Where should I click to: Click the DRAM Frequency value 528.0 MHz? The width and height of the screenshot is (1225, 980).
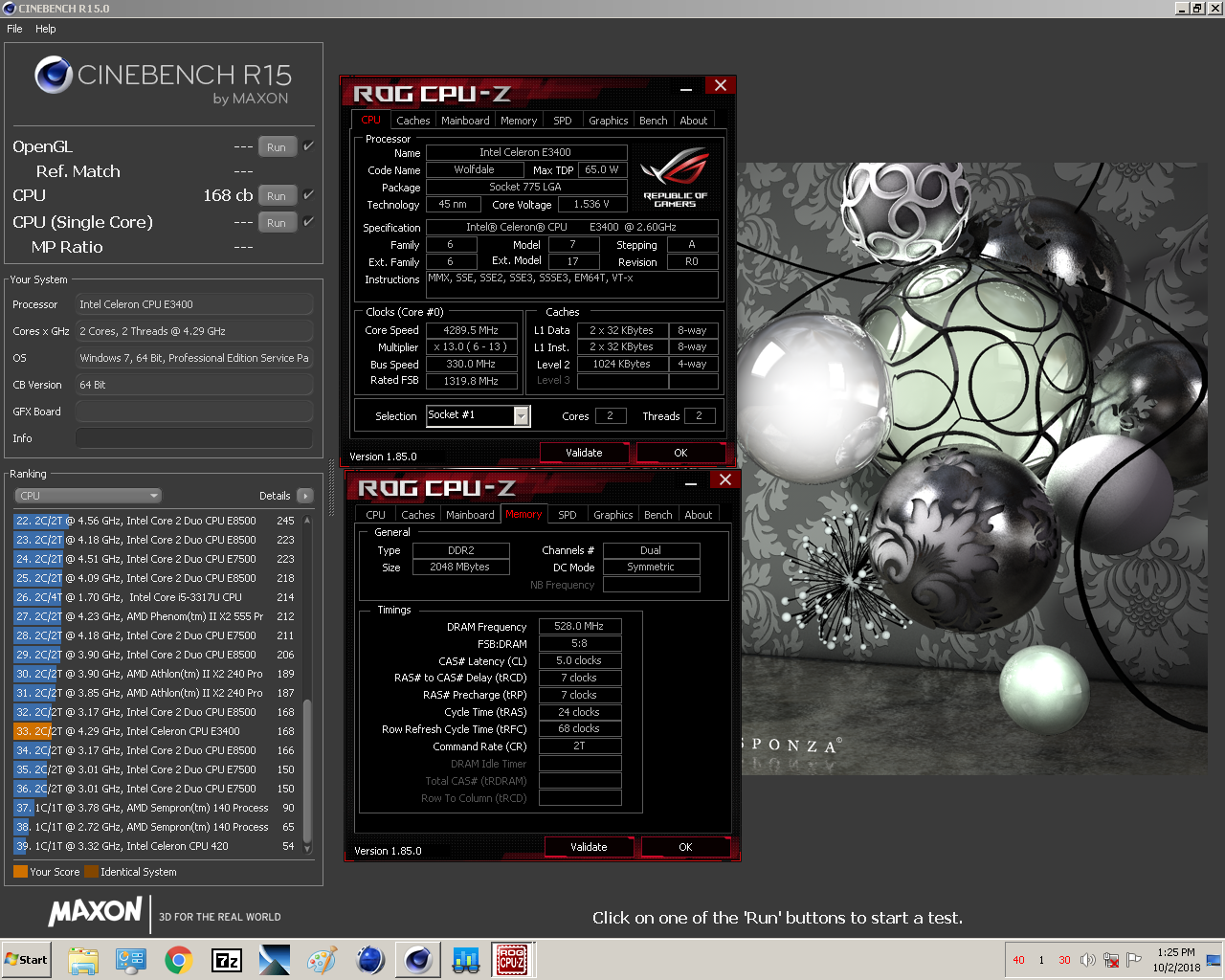(579, 626)
